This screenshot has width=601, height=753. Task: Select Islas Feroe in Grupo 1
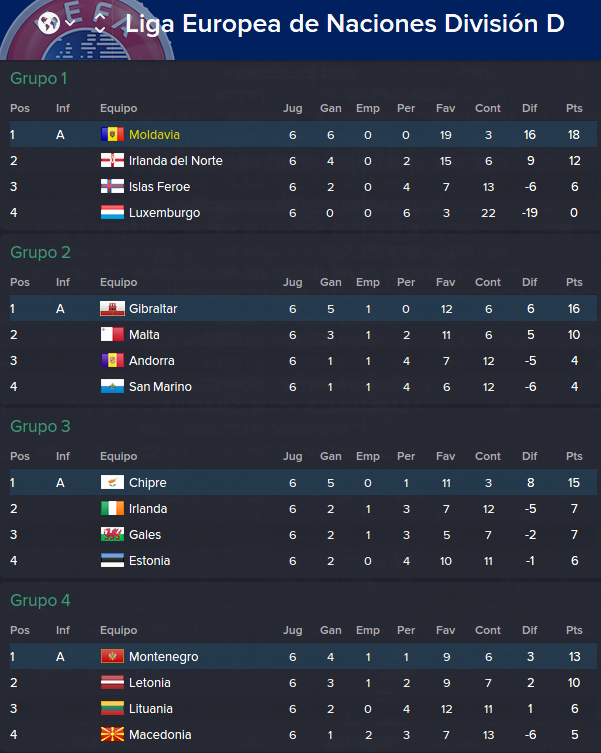[x=159, y=187]
